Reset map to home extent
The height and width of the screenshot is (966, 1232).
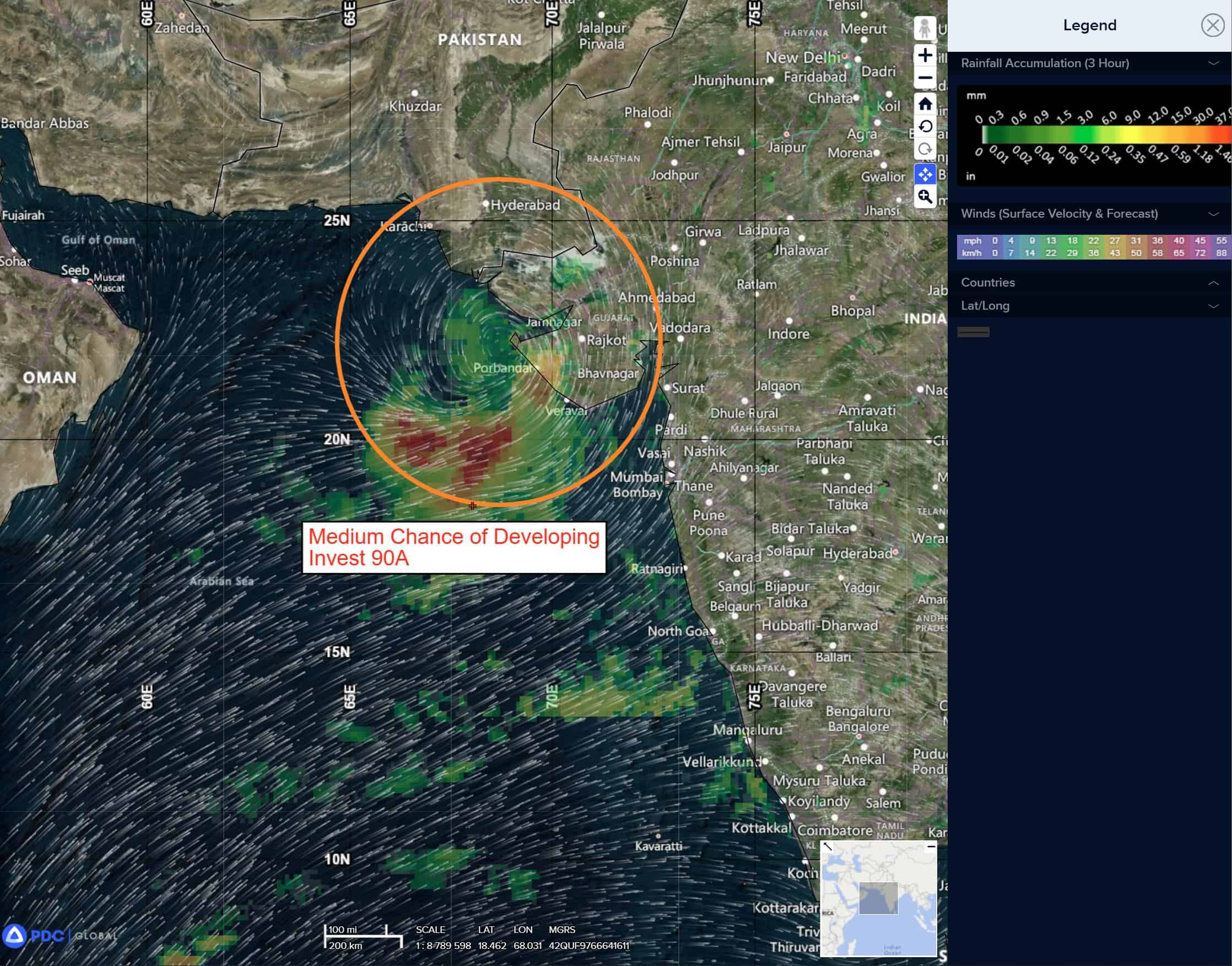click(x=925, y=104)
